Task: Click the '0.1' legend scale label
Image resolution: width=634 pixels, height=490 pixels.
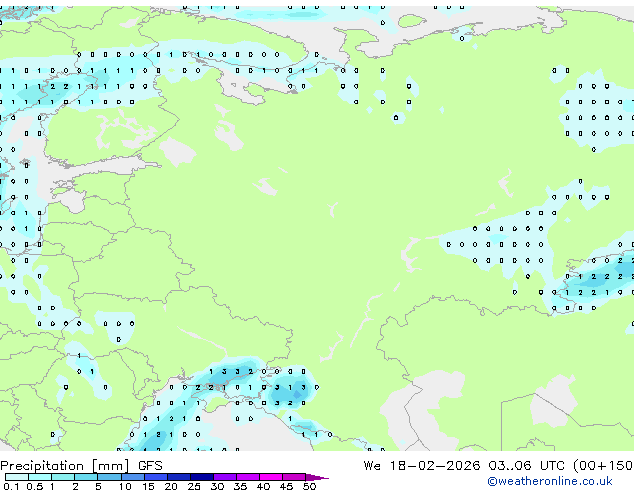Action: tap(11, 486)
